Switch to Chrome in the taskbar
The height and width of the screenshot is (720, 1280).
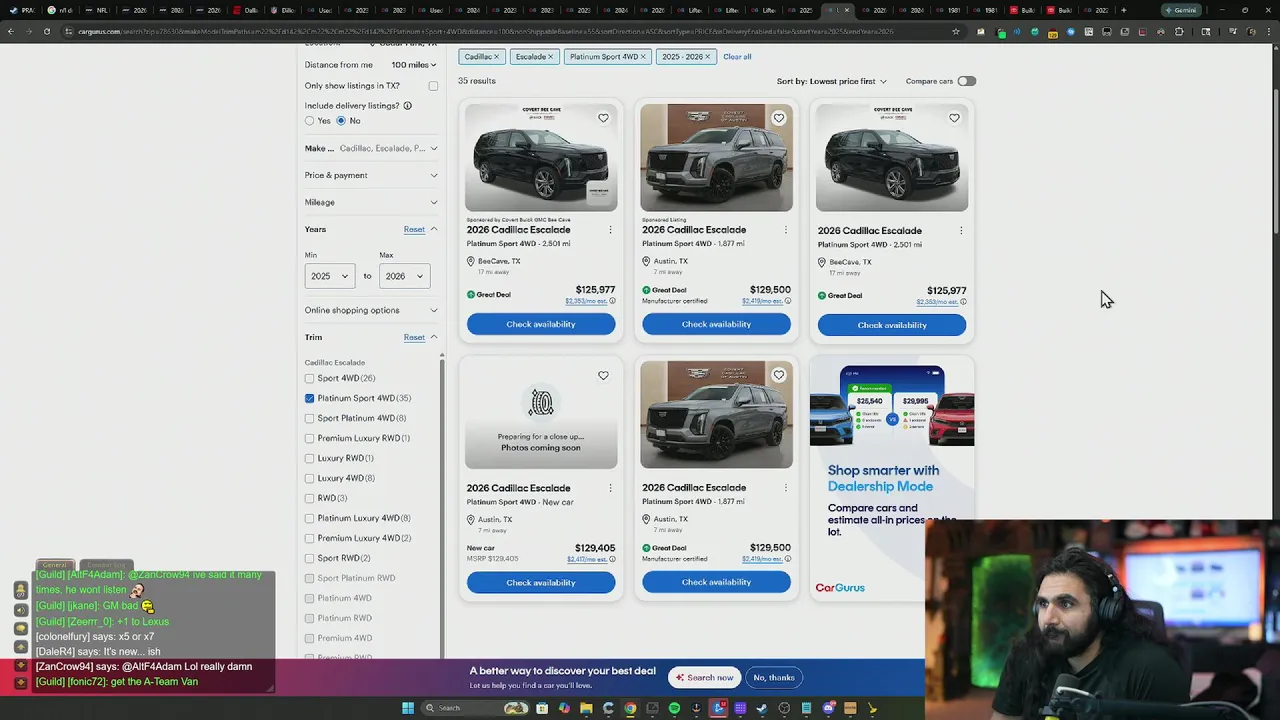pos(630,708)
